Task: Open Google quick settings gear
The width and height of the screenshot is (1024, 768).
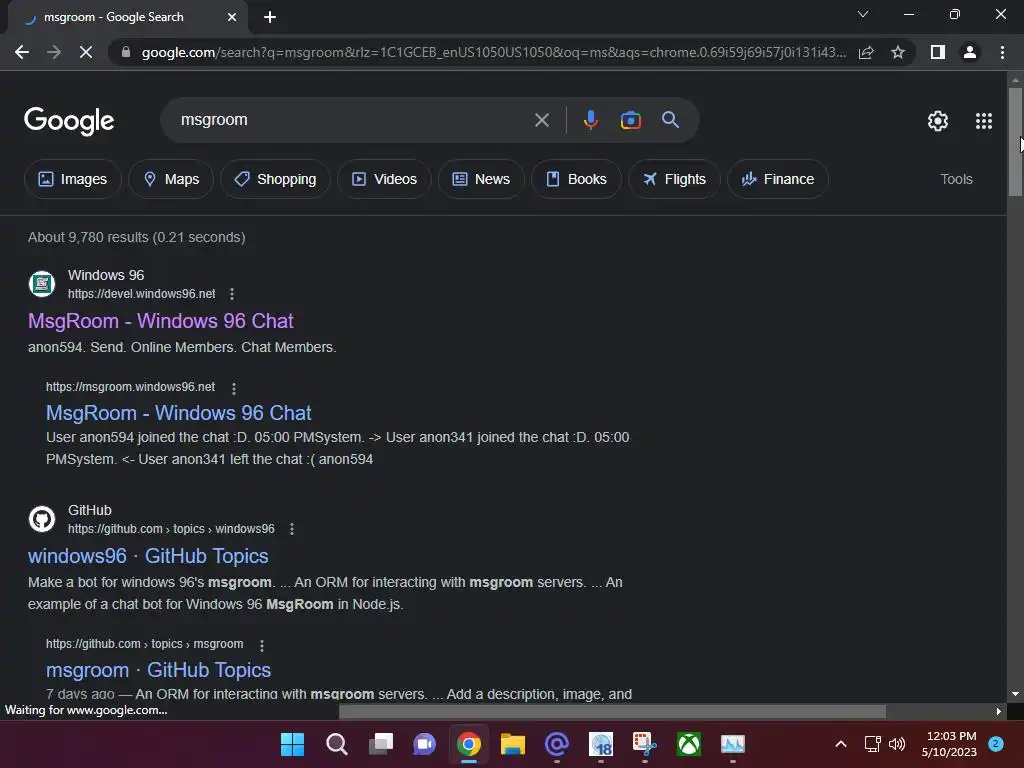Action: [938, 121]
